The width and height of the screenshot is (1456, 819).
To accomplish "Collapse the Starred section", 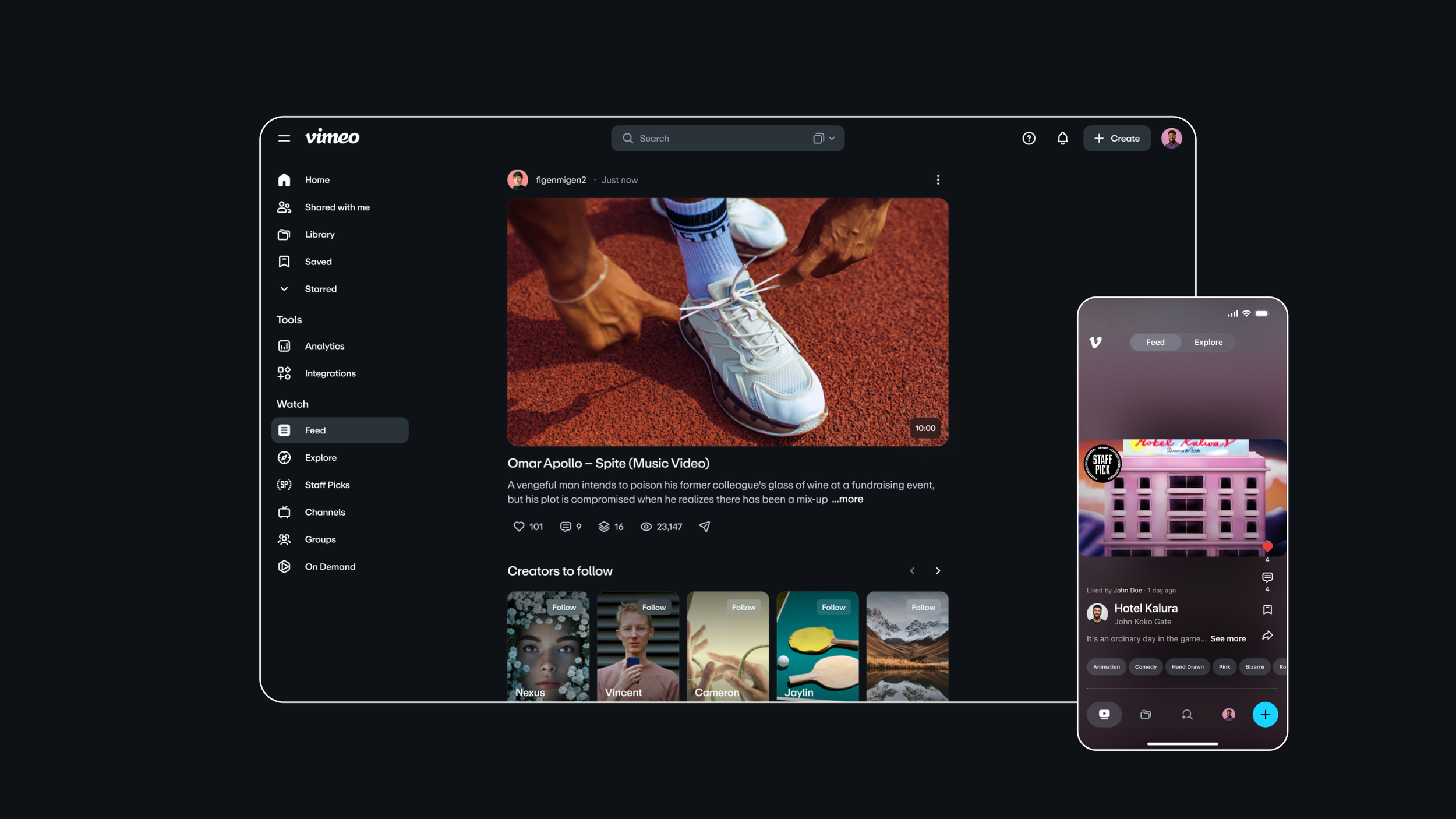I will pyautogui.click(x=284, y=288).
